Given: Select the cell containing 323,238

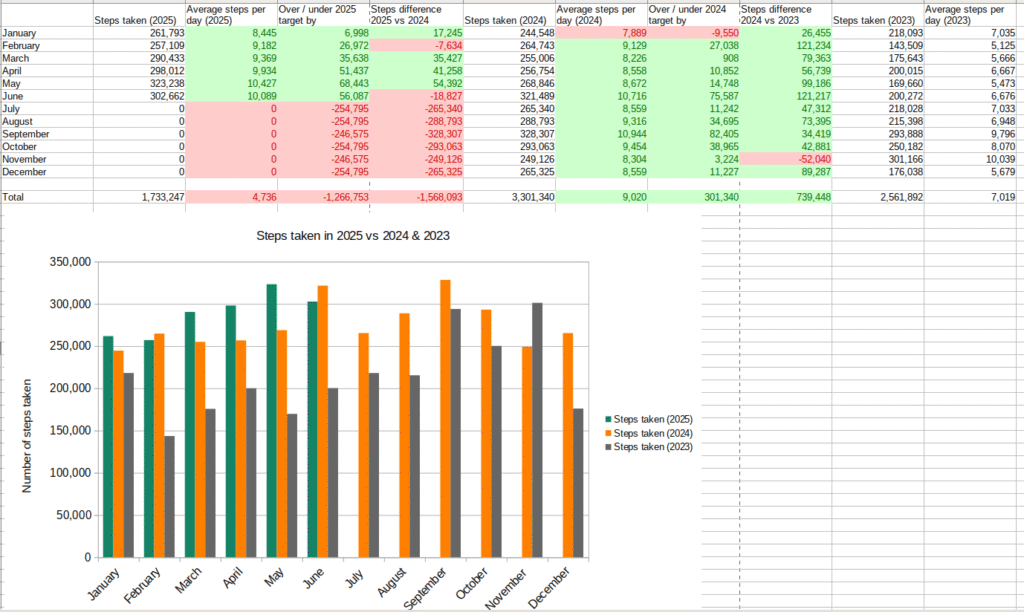Looking at the screenshot, I should tap(139, 84).
